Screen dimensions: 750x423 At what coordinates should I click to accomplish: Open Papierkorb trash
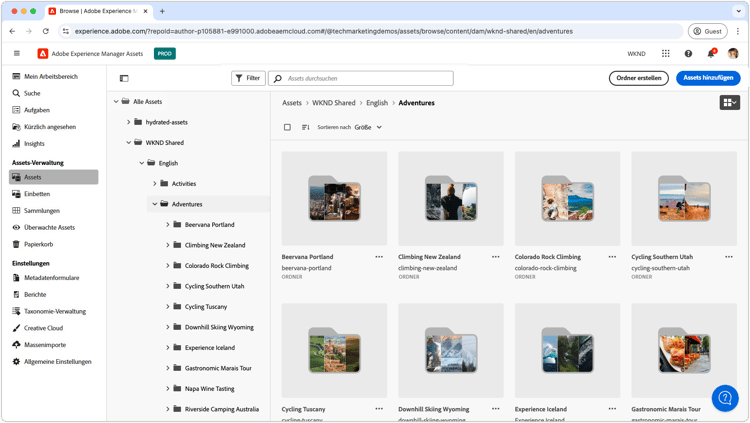(x=32, y=244)
